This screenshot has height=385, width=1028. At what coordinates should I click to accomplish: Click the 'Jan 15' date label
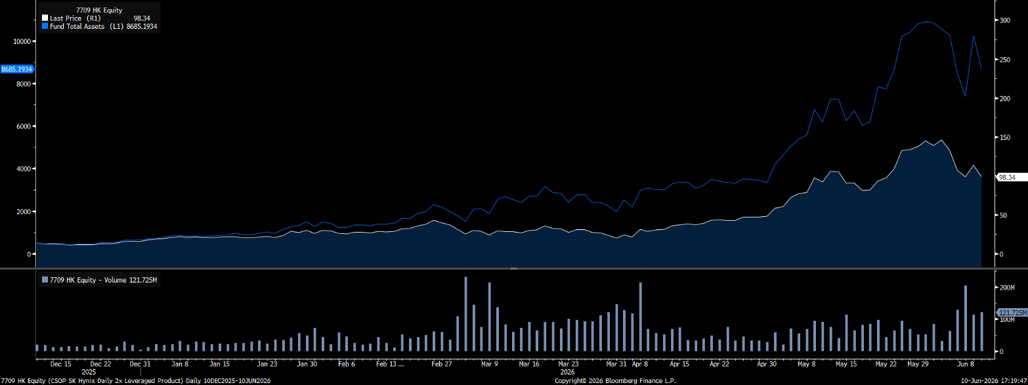tap(219, 362)
